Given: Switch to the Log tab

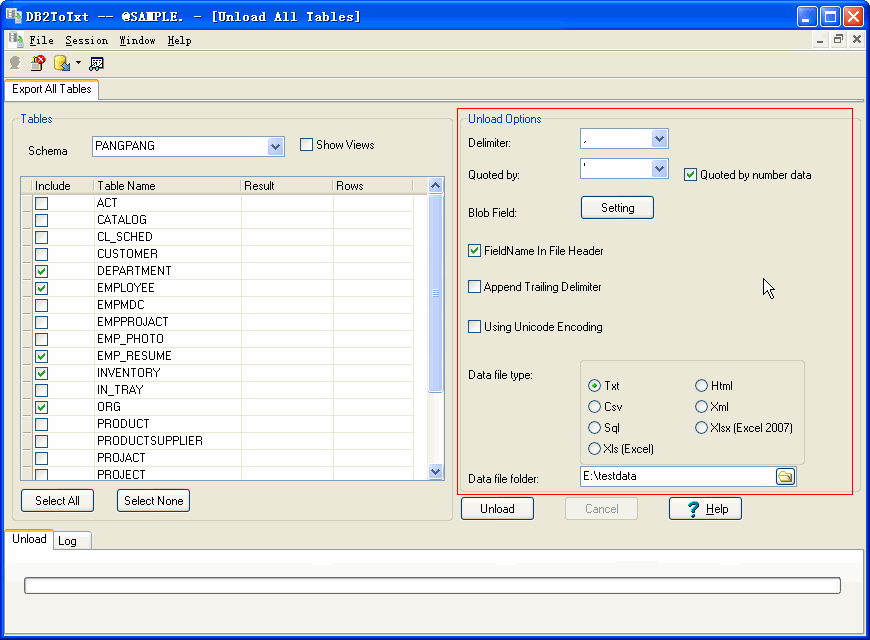Looking at the screenshot, I should click(72, 541).
